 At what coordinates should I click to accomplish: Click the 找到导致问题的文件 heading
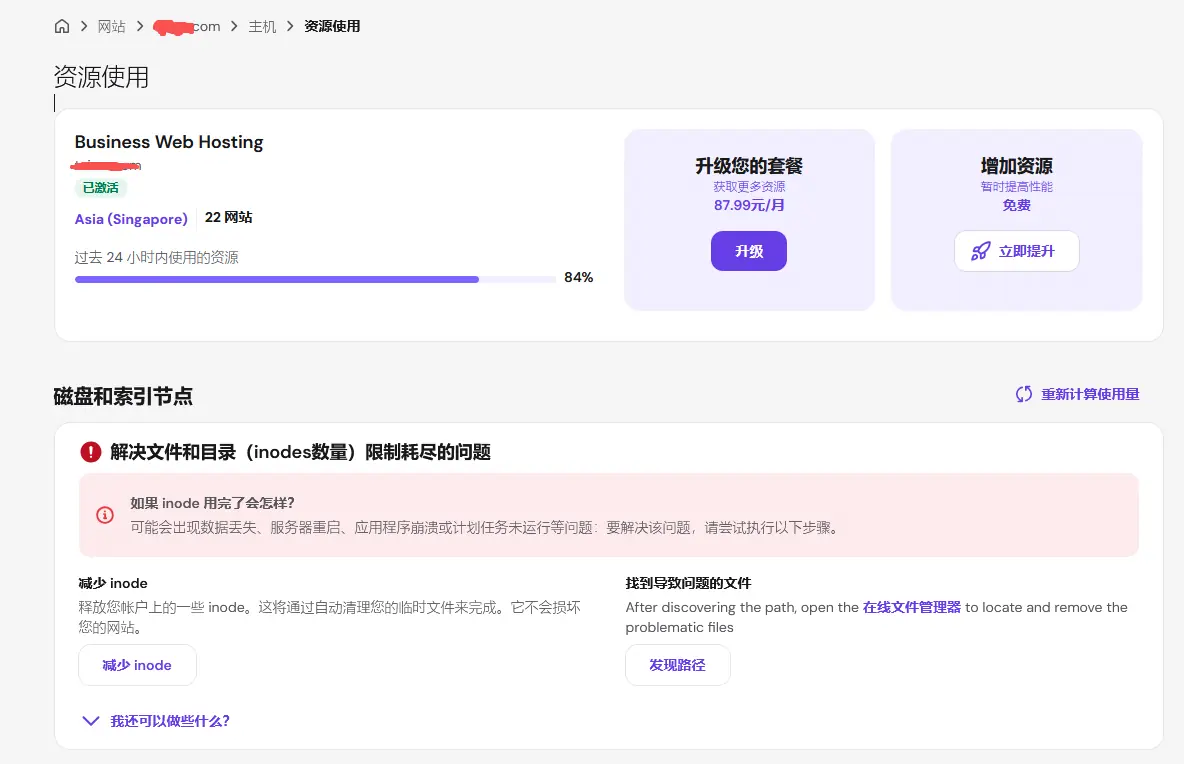(x=689, y=583)
